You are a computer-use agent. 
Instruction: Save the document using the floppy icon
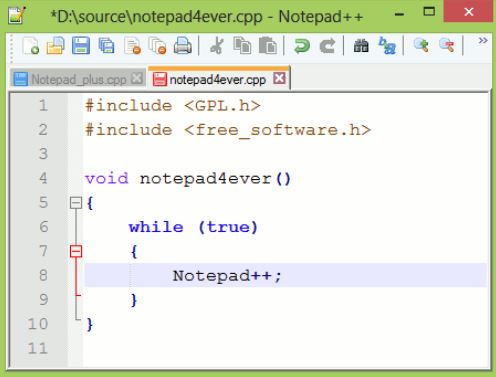pos(81,46)
